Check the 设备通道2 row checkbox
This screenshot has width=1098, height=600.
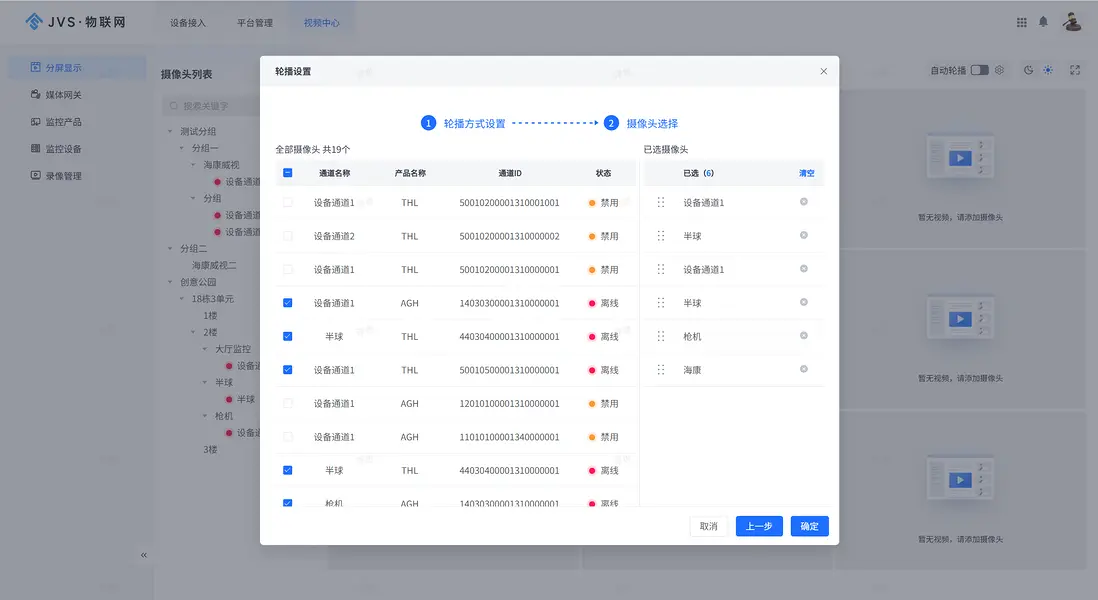(x=288, y=236)
